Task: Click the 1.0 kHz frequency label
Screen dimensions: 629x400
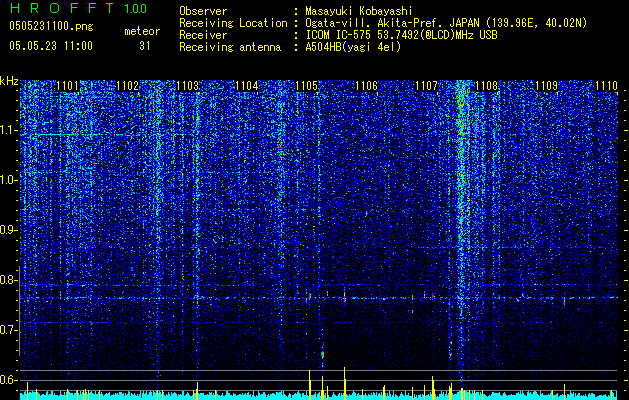Action: [x=9, y=180]
